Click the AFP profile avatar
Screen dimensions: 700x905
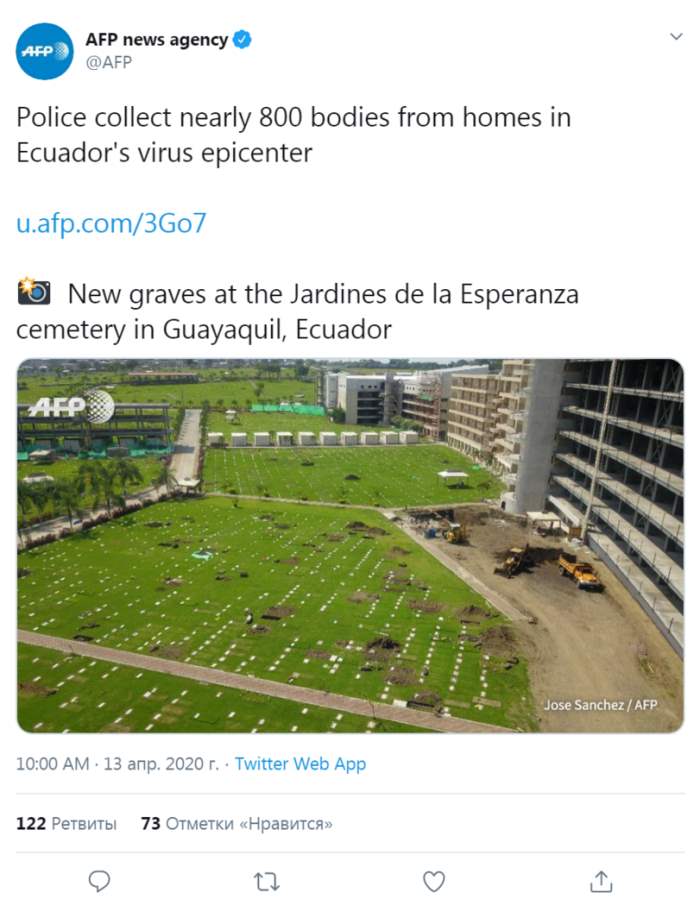point(45,51)
